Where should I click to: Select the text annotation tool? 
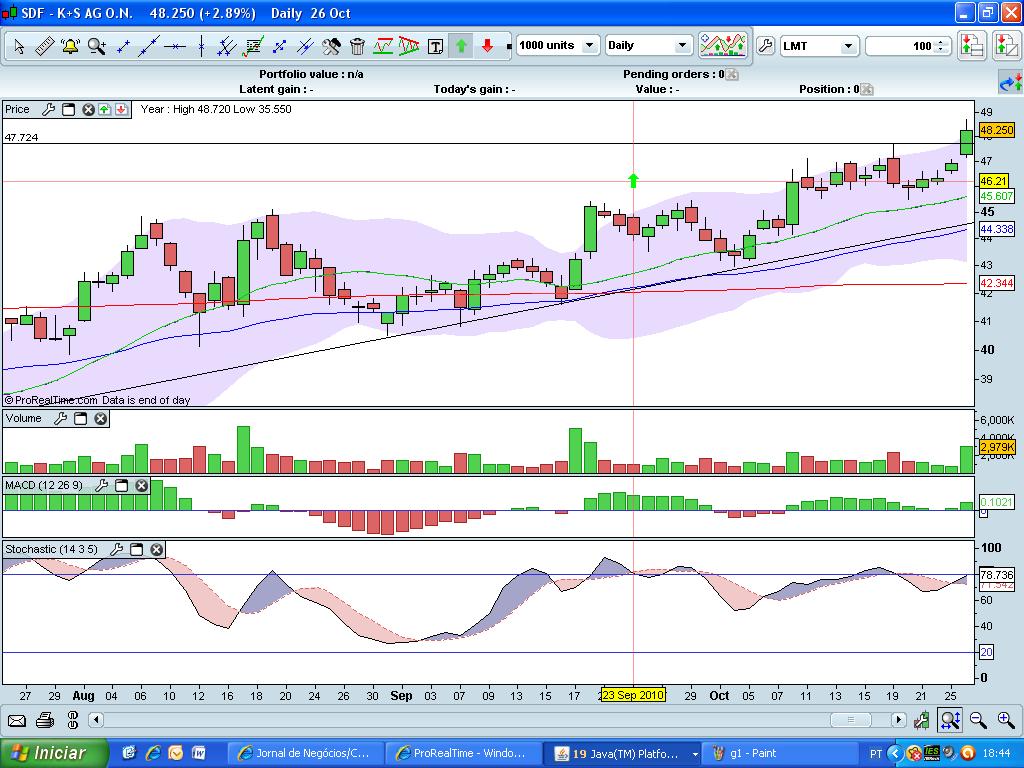tap(436, 46)
